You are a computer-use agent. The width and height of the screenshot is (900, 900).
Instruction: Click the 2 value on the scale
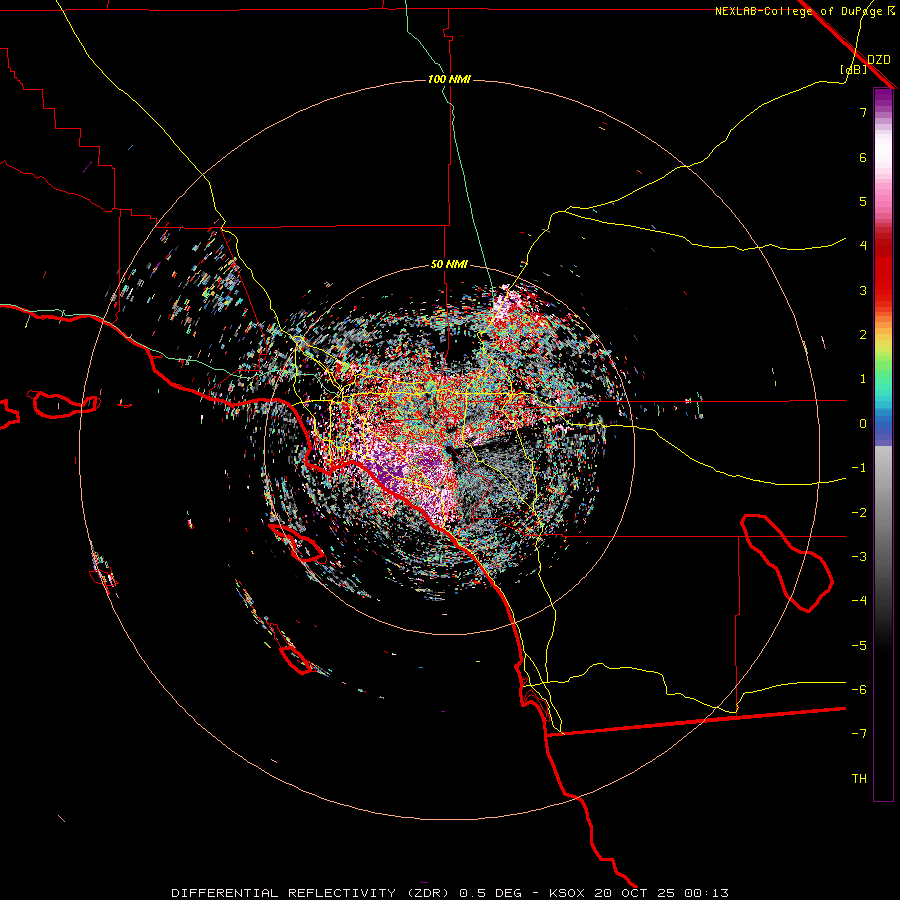click(863, 335)
